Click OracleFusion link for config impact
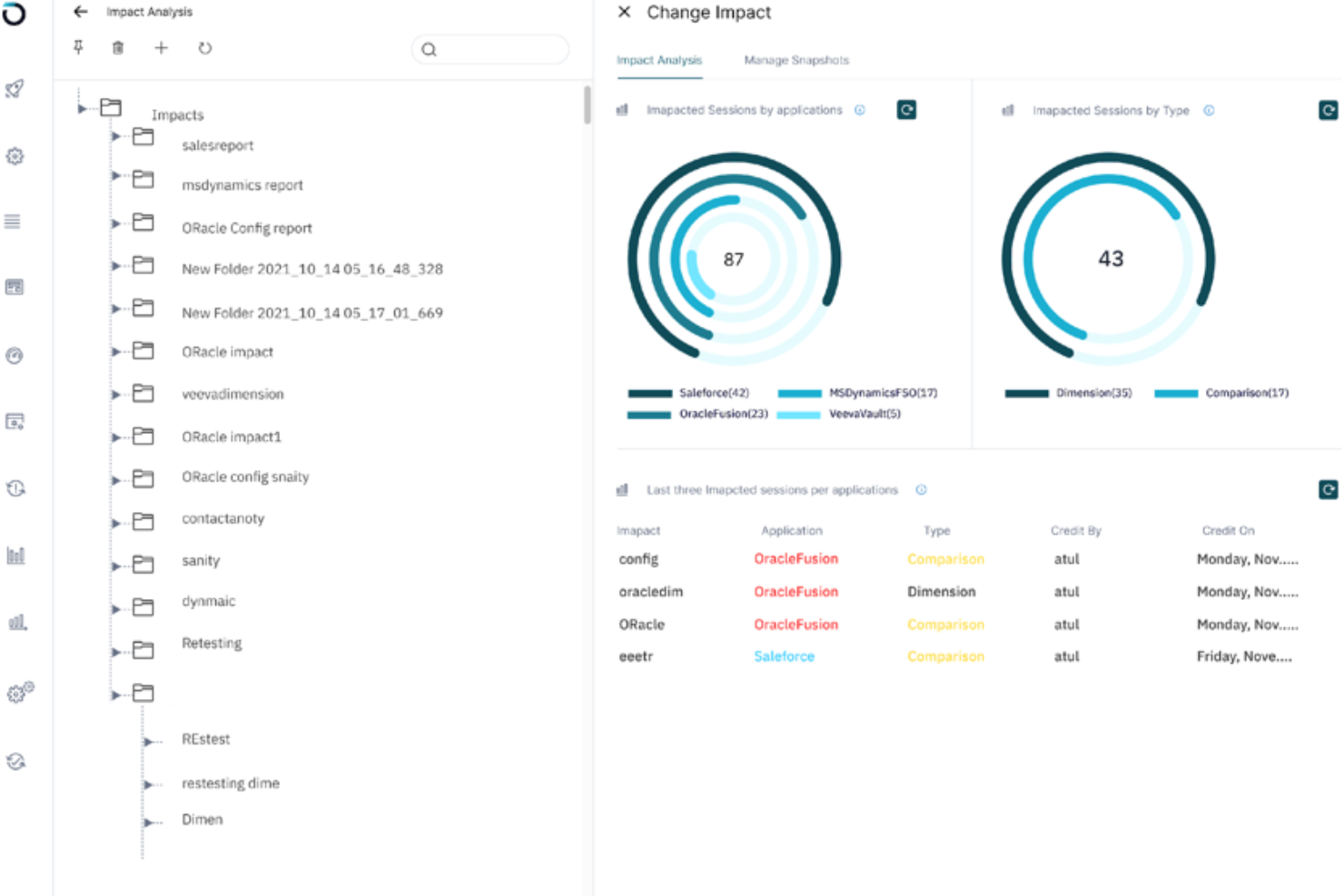Image resolution: width=1344 pixels, height=896 pixels. pyautogui.click(x=796, y=558)
